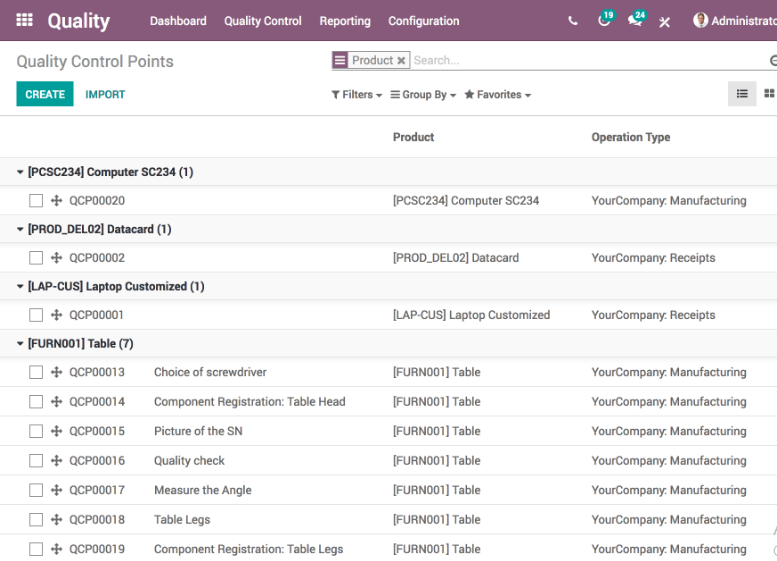Click drag handle for QCP00013 row
Screen dimensions: 777x561
click(x=56, y=372)
